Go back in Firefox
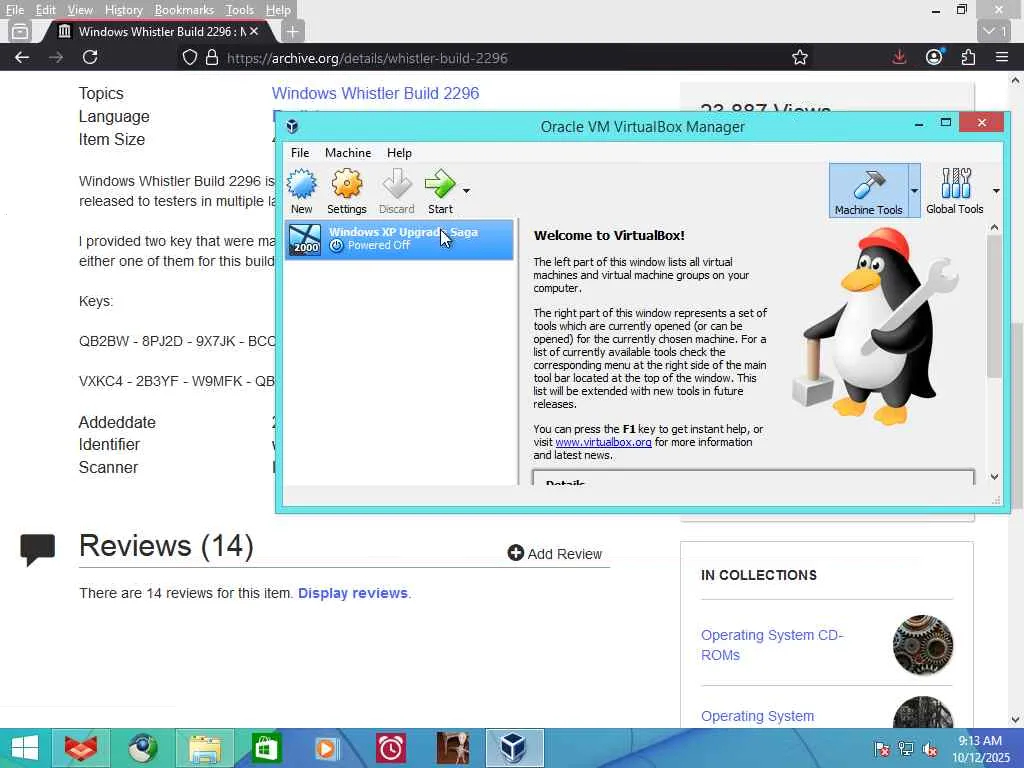The height and width of the screenshot is (768, 1024). [22, 57]
